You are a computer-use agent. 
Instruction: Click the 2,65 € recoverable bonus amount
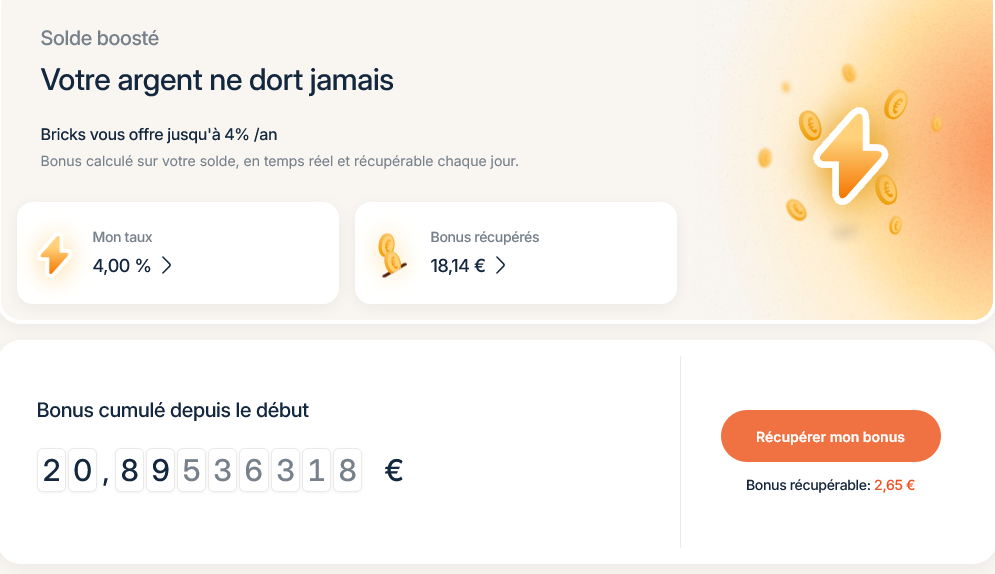click(x=894, y=485)
